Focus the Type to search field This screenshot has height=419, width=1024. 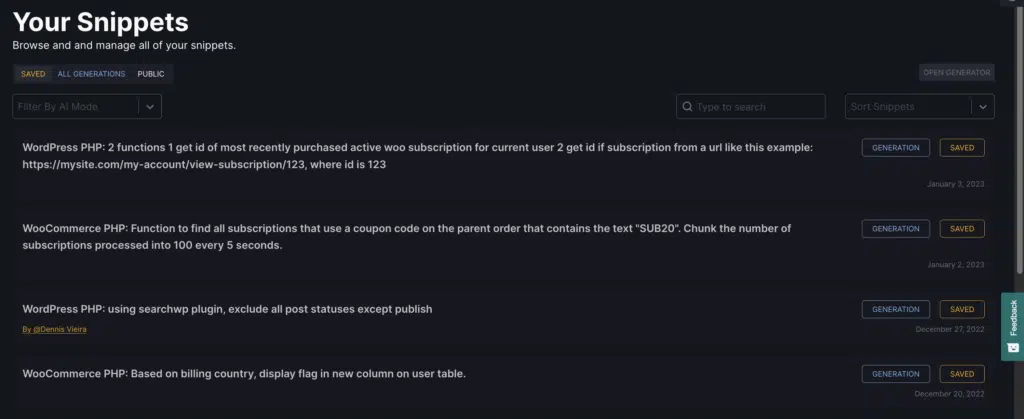tap(751, 106)
